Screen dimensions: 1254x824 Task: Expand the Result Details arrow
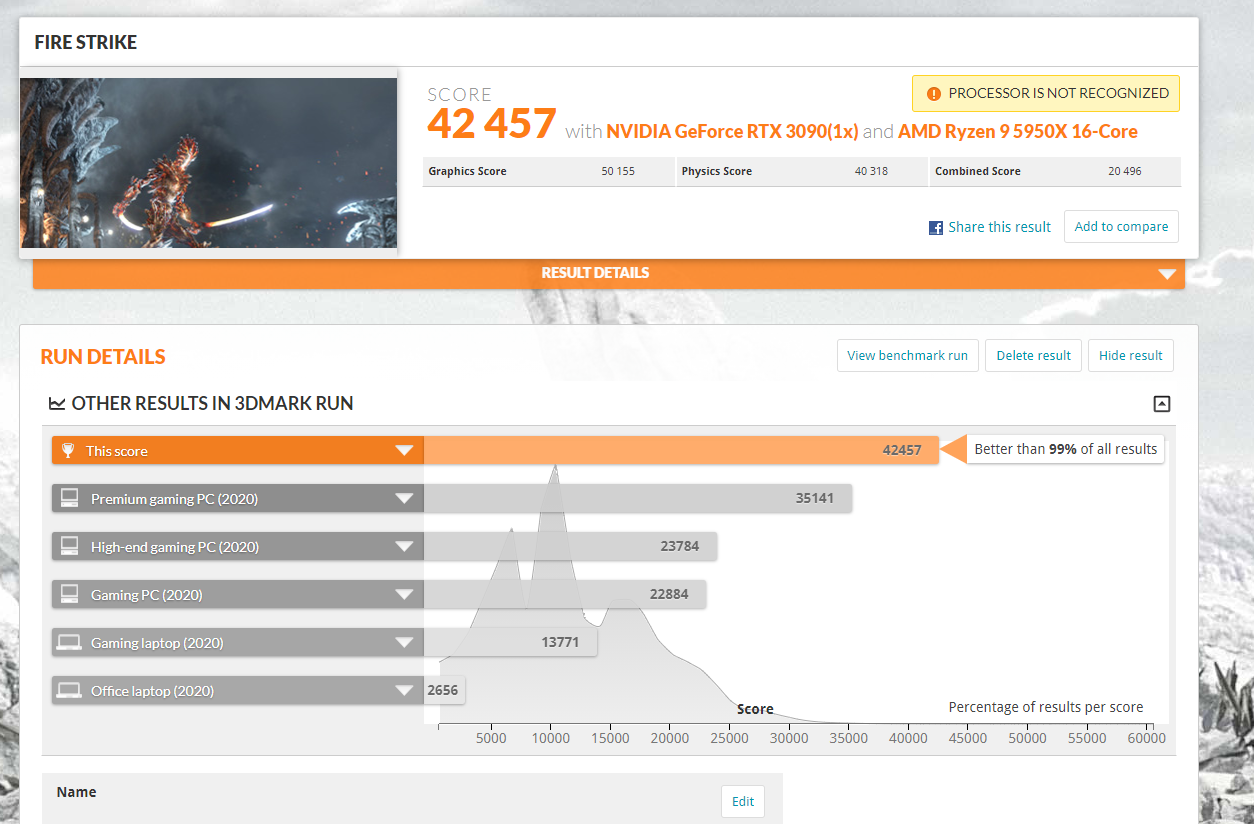click(1166, 274)
